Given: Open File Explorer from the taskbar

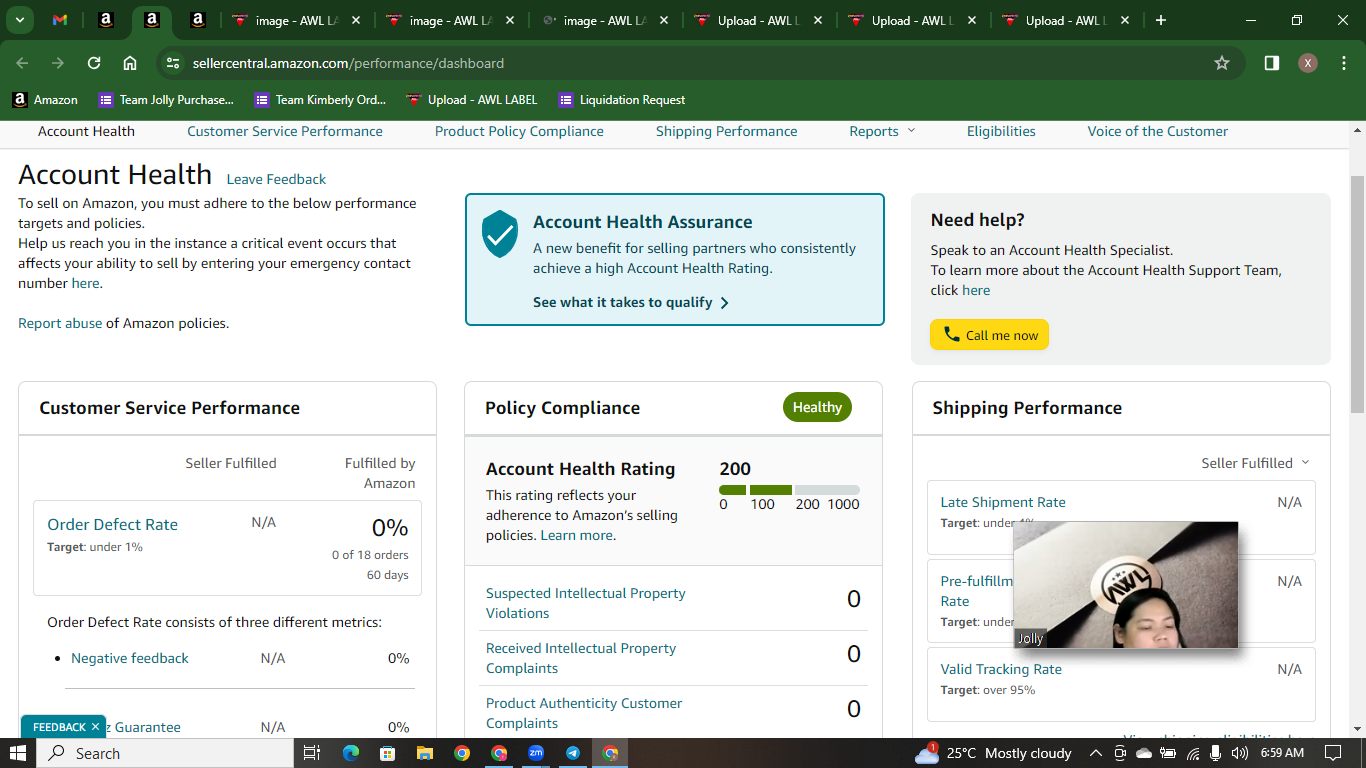Looking at the screenshot, I should coord(424,753).
